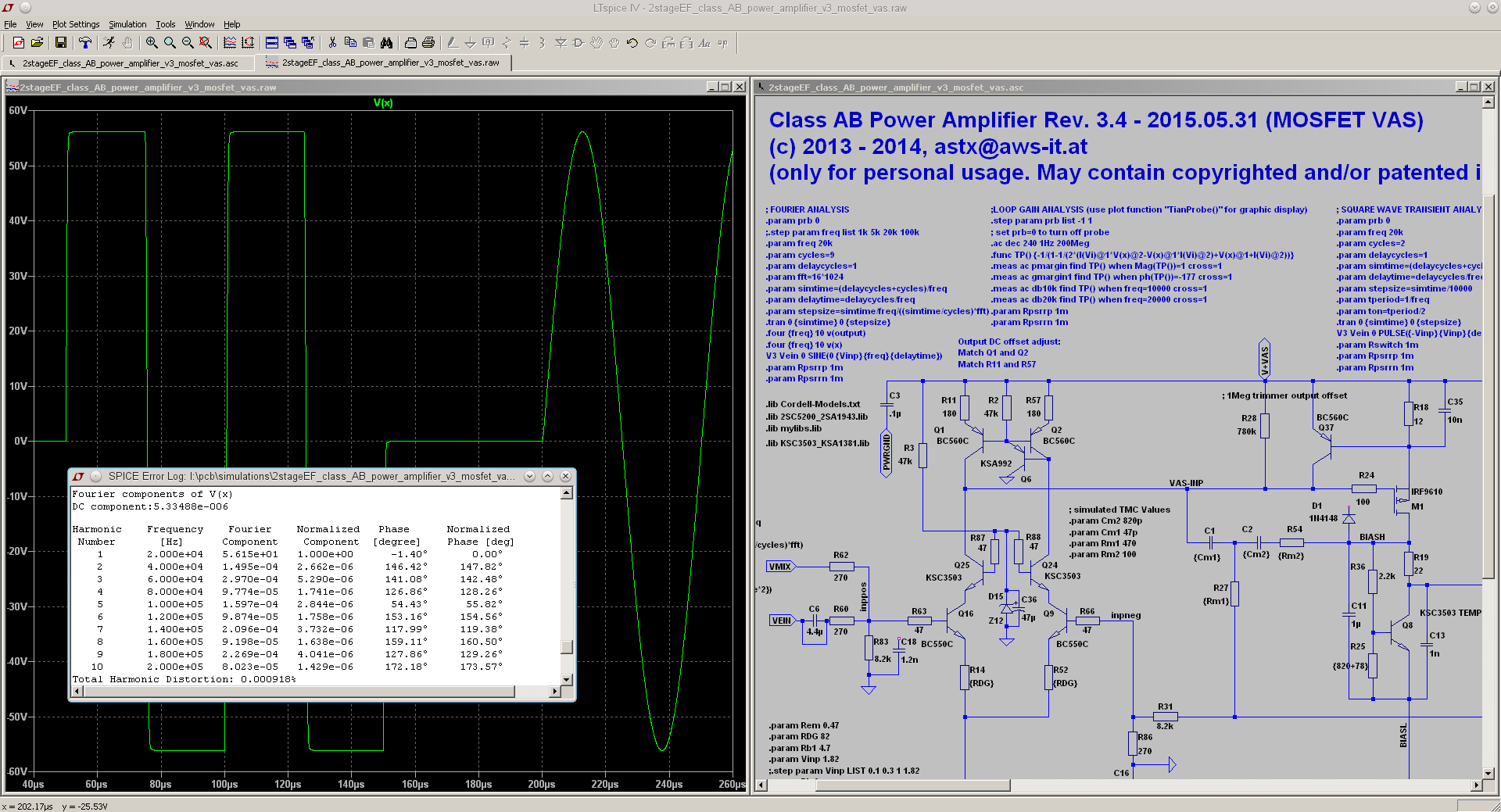Screen dimensions: 1501x812
Task: Open the File menu
Action: 10,24
